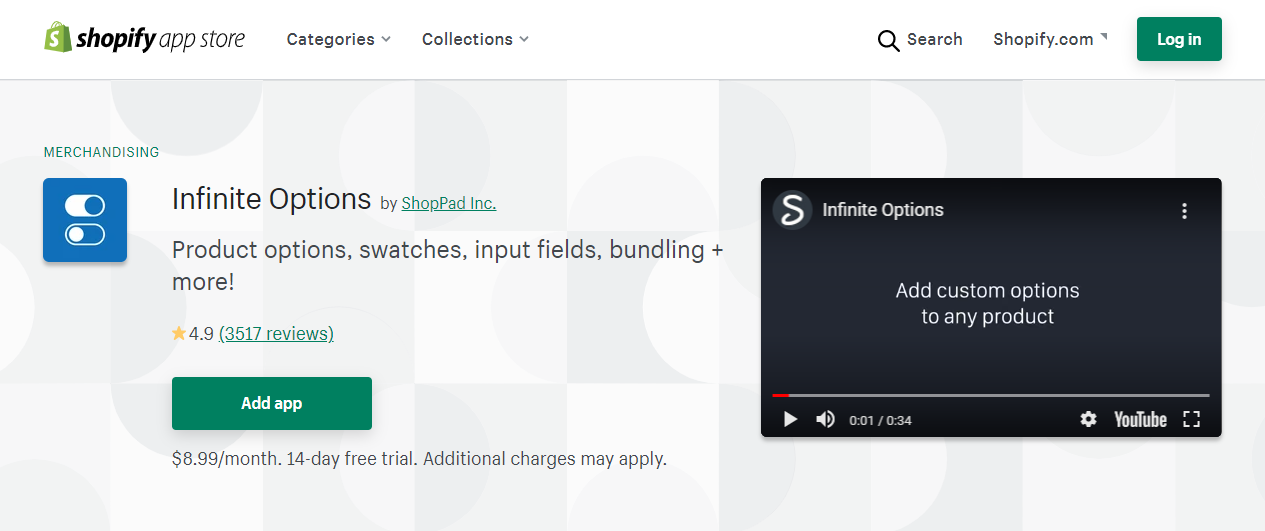
Task: Open the Categories dropdown menu
Action: (x=339, y=39)
